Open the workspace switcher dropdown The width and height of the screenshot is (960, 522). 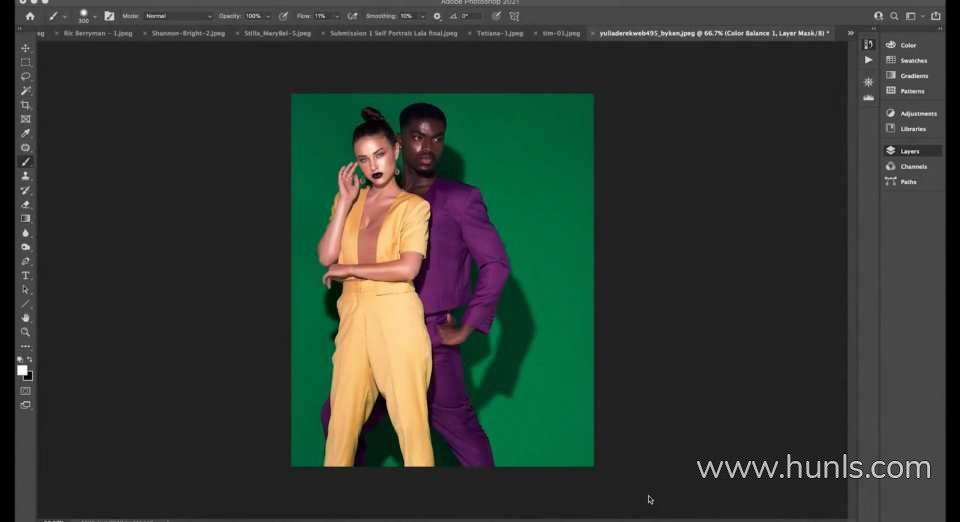point(913,16)
